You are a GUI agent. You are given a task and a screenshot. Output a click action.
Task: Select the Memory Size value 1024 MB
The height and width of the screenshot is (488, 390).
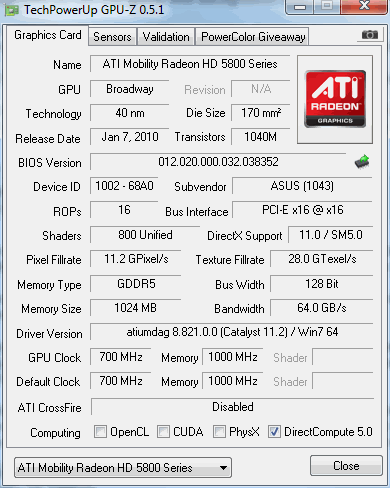click(136, 308)
